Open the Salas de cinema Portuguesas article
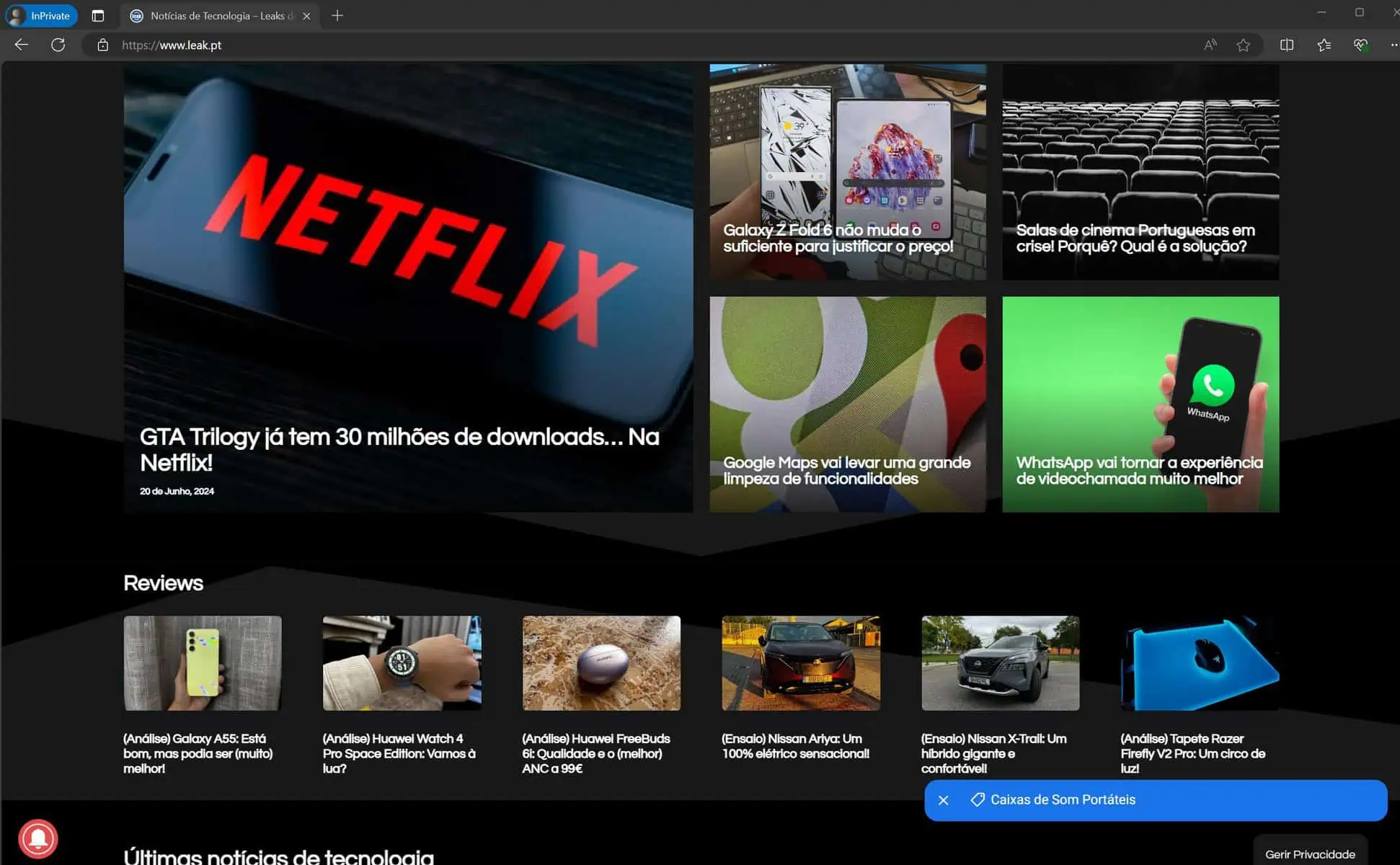Viewport: 1400px width, 865px height. (x=1140, y=172)
